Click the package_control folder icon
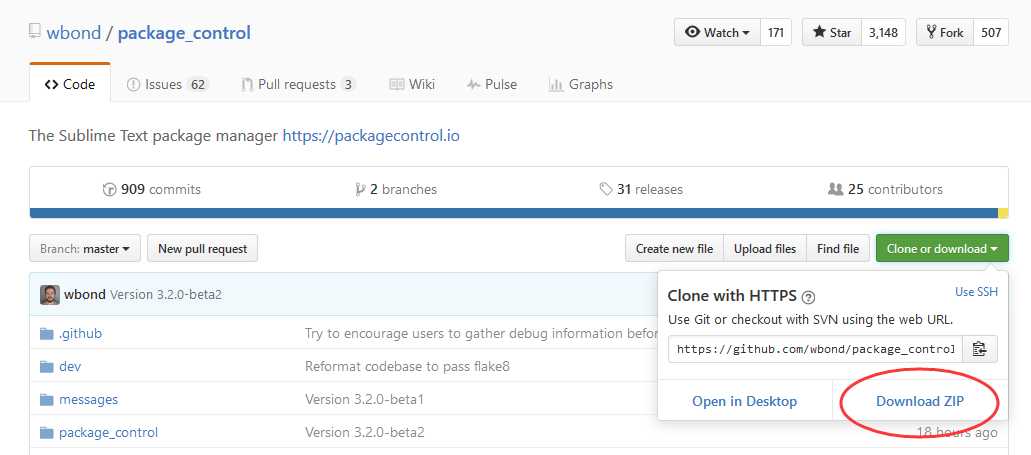 click(46, 433)
